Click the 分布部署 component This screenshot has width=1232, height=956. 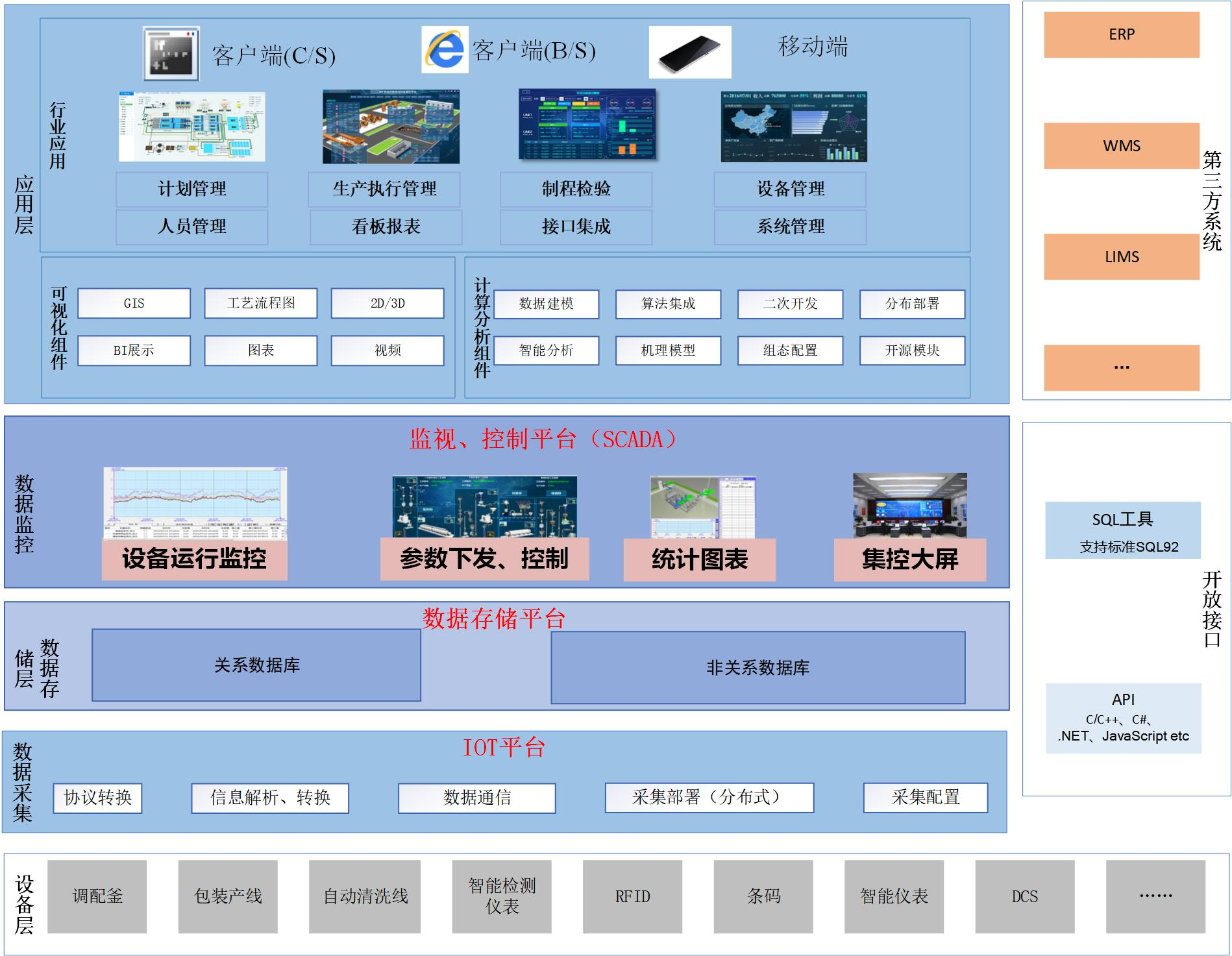tap(913, 304)
